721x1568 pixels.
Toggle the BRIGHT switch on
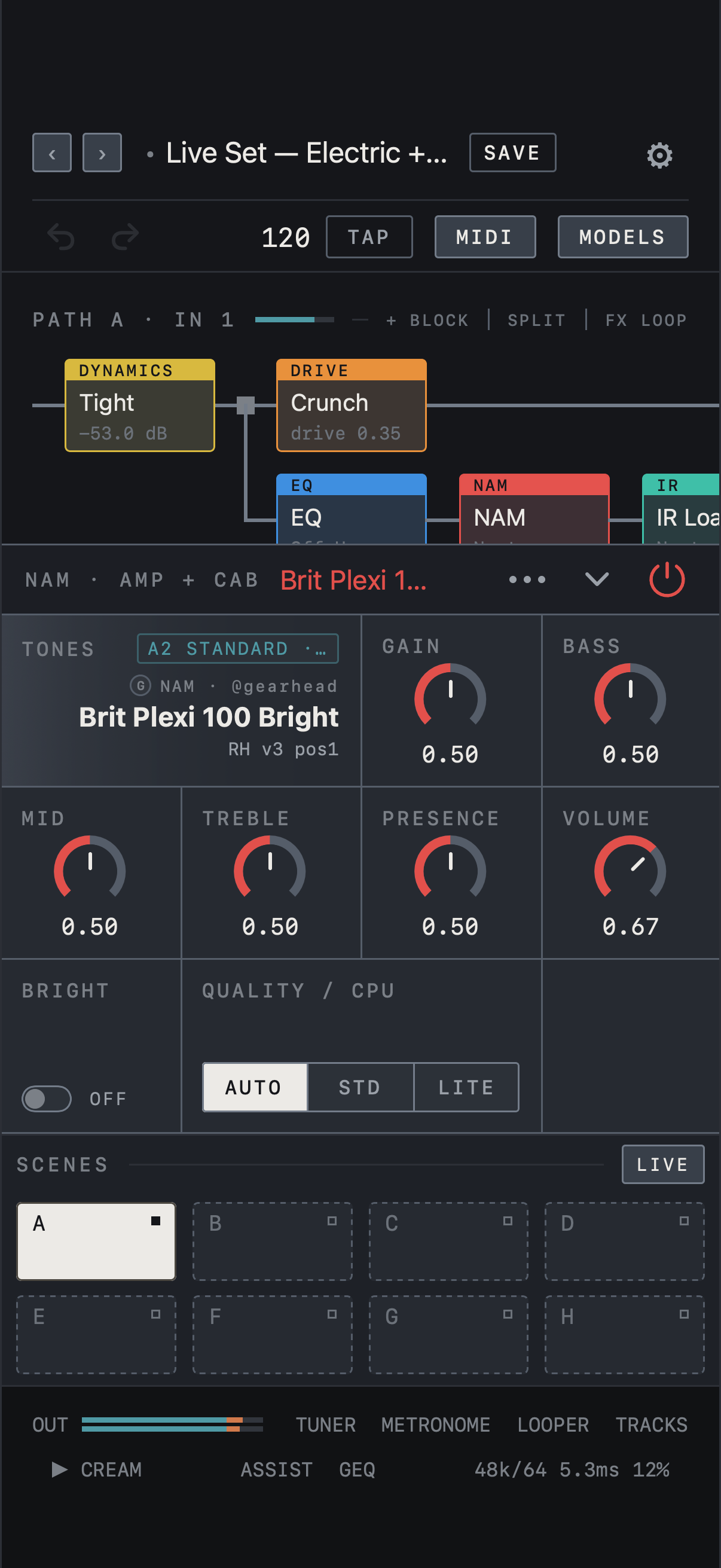tap(46, 1099)
